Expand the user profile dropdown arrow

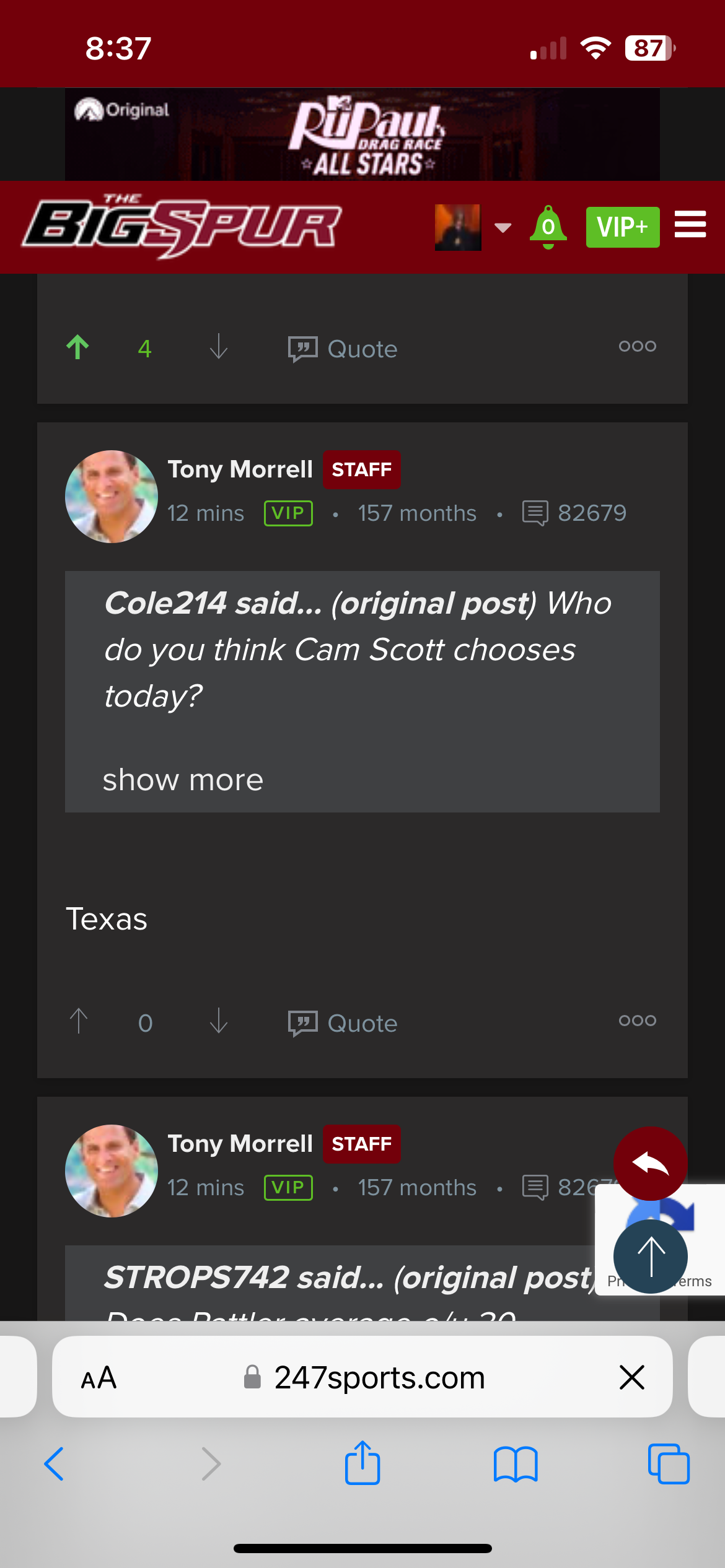click(503, 227)
